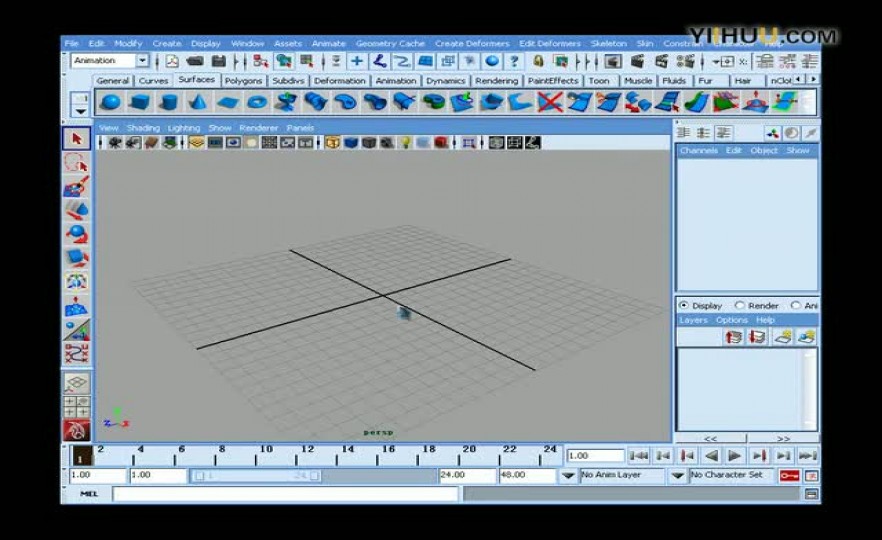The width and height of the screenshot is (882, 540).
Task: Step to next key
Action: [x=759, y=456]
